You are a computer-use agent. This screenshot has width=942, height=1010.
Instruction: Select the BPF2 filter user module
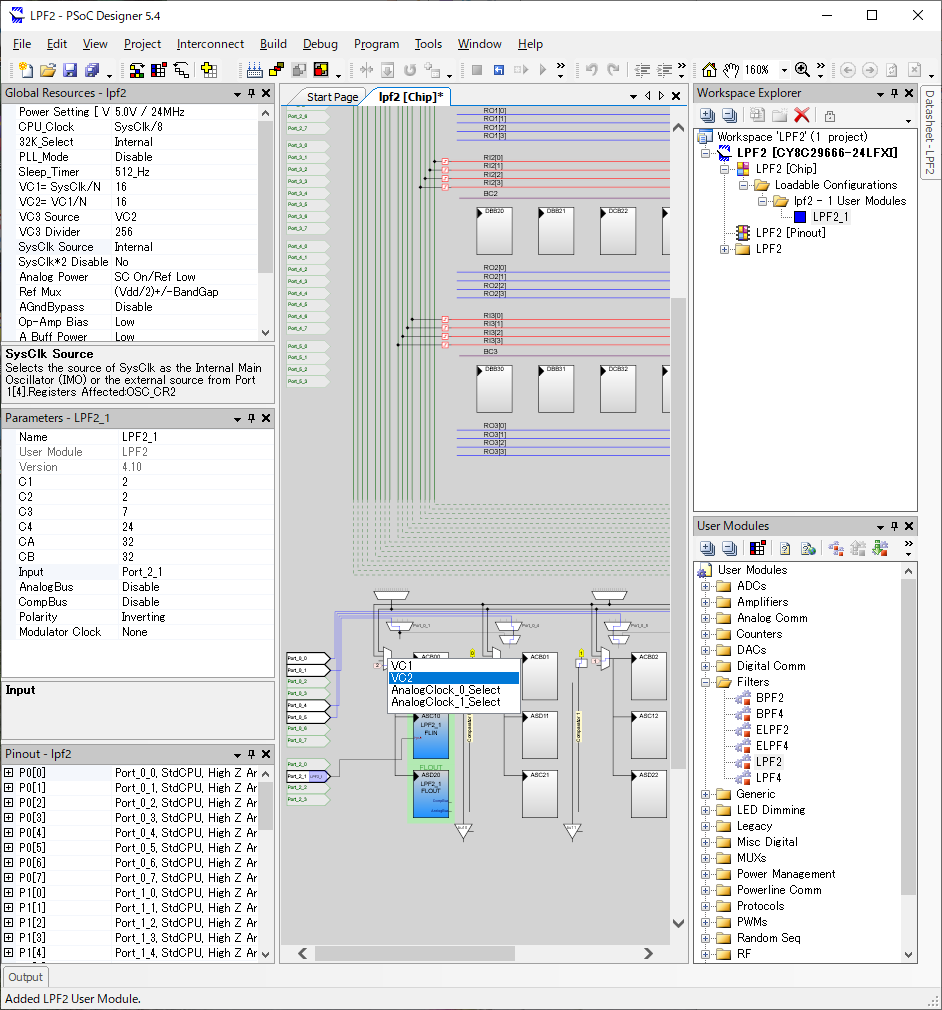pos(769,698)
